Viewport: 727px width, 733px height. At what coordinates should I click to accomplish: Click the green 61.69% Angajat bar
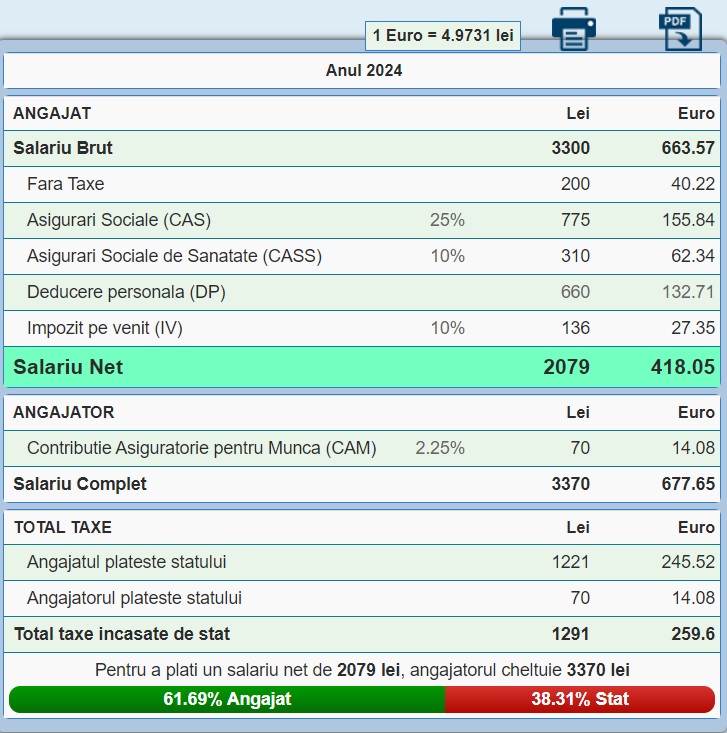[x=227, y=699]
